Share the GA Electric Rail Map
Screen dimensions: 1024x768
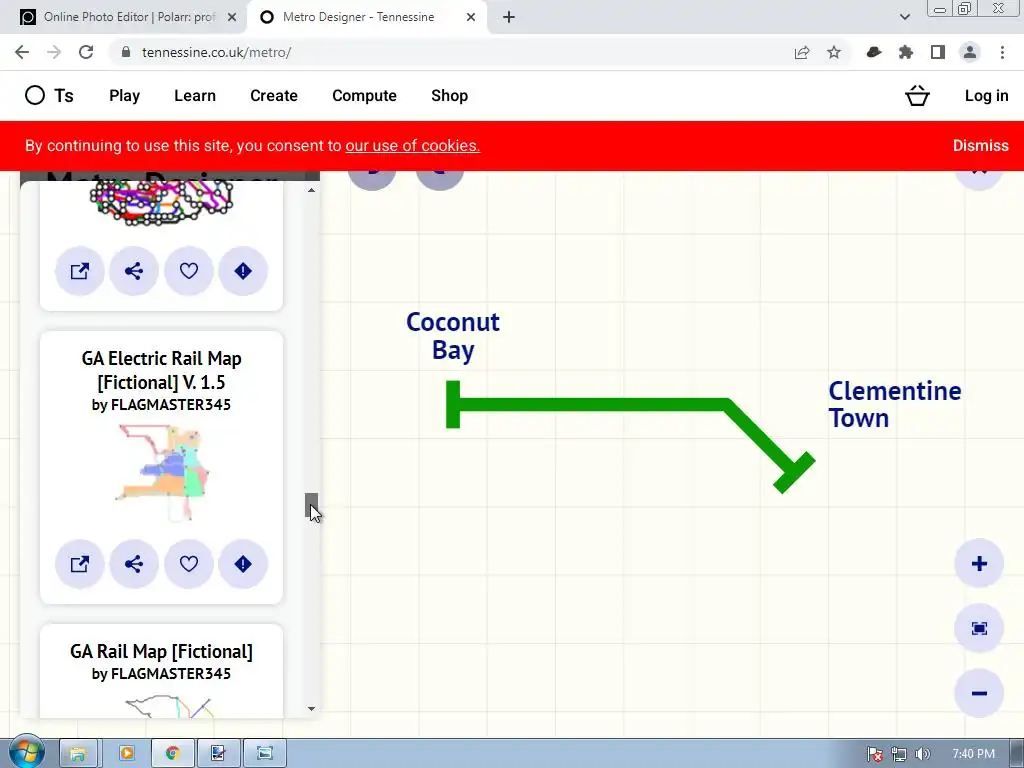[x=134, y=564]
